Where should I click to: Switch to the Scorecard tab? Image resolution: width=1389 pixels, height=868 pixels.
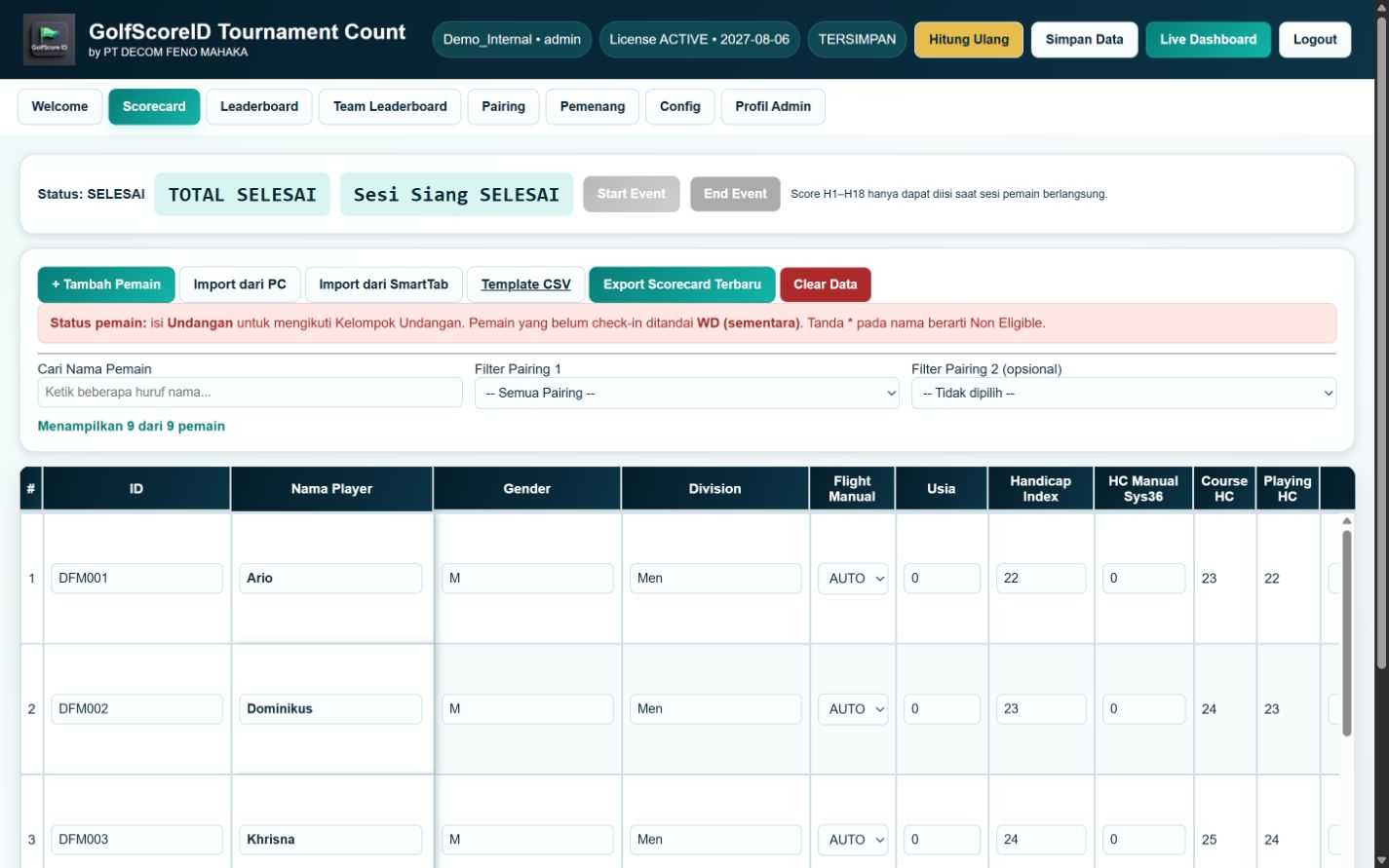(154, 106)
